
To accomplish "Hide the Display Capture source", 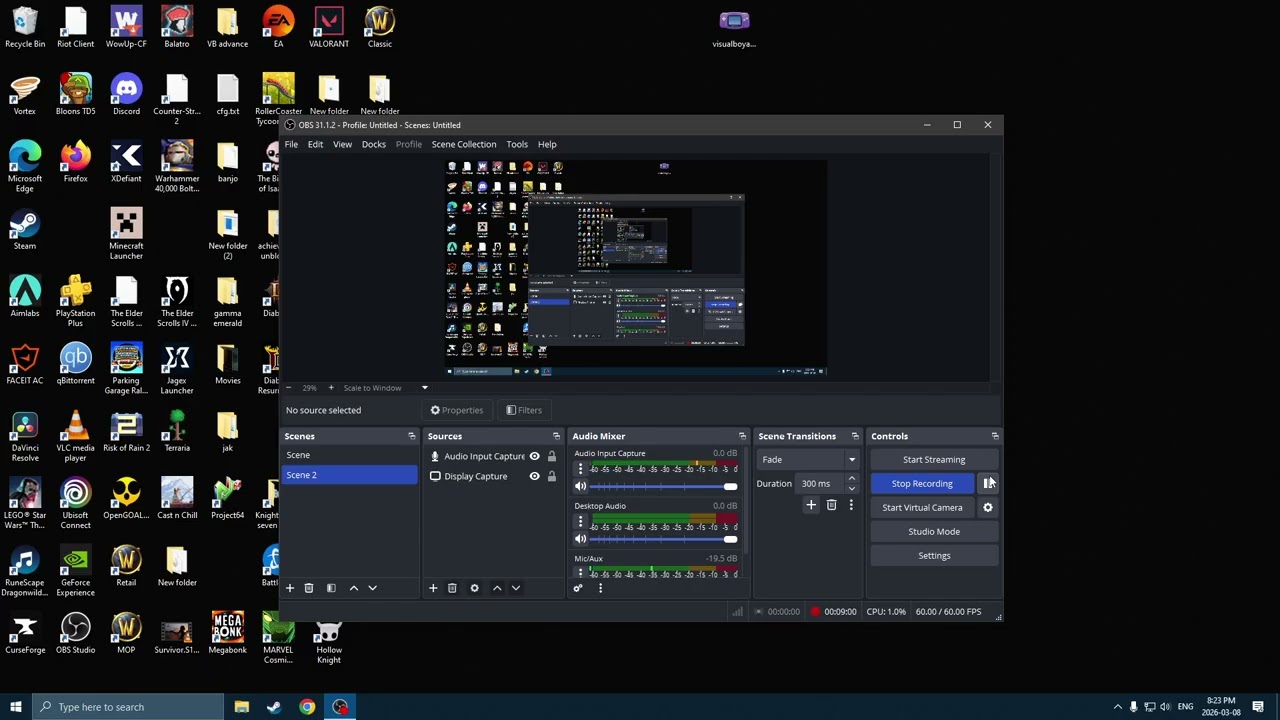I will pos(534,477).
